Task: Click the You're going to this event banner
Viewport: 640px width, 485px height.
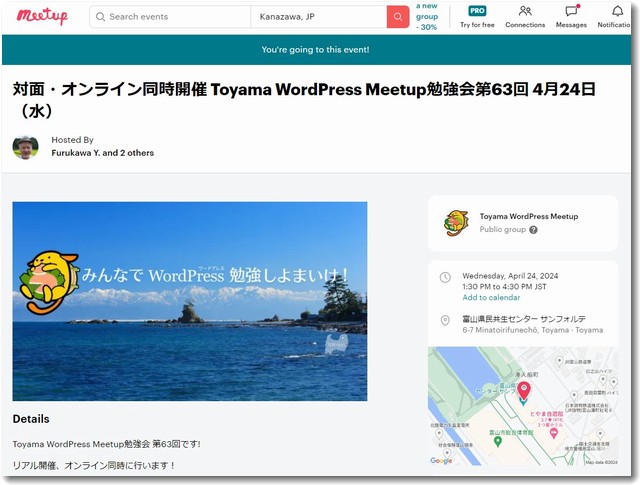Action: pos(315,49)
